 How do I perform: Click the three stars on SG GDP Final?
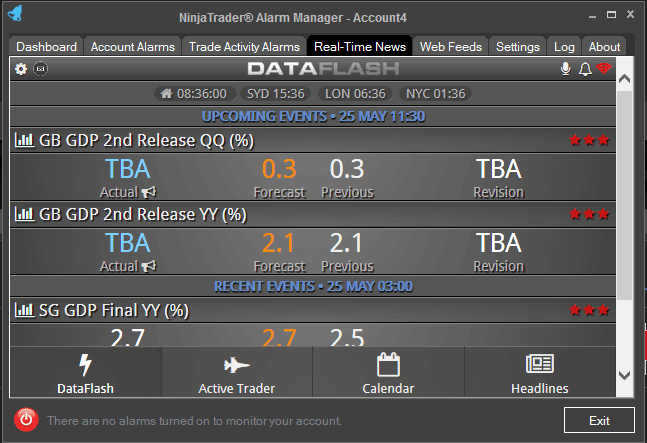(589, 310)
